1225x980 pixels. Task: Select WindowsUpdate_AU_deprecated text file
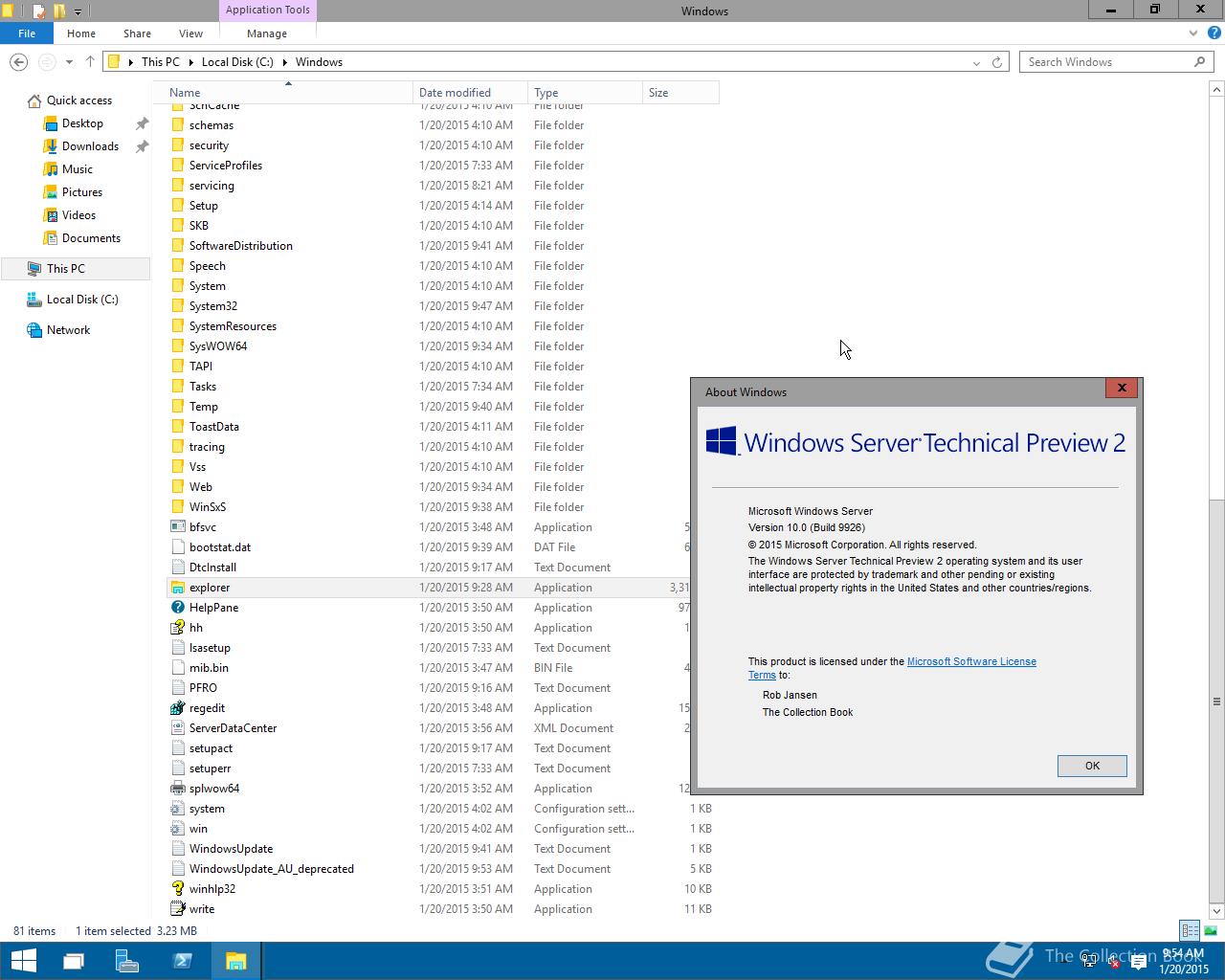pyautogui.click(x=271, y=869)
